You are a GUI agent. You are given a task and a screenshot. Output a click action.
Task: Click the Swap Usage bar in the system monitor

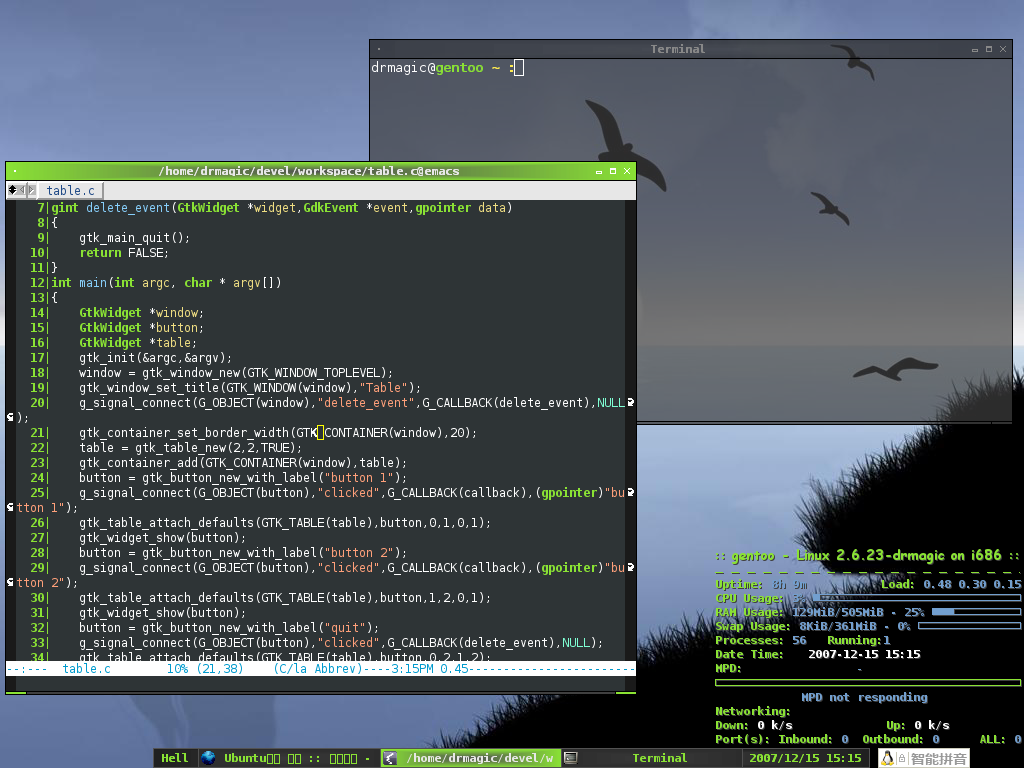969,626
